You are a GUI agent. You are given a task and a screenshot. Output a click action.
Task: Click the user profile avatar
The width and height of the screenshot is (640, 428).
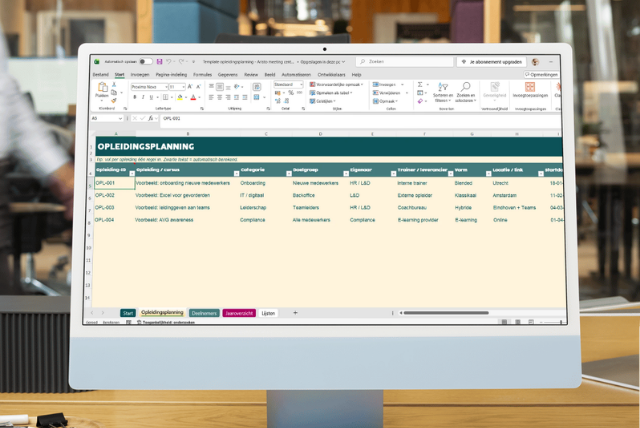click(535, 62)
